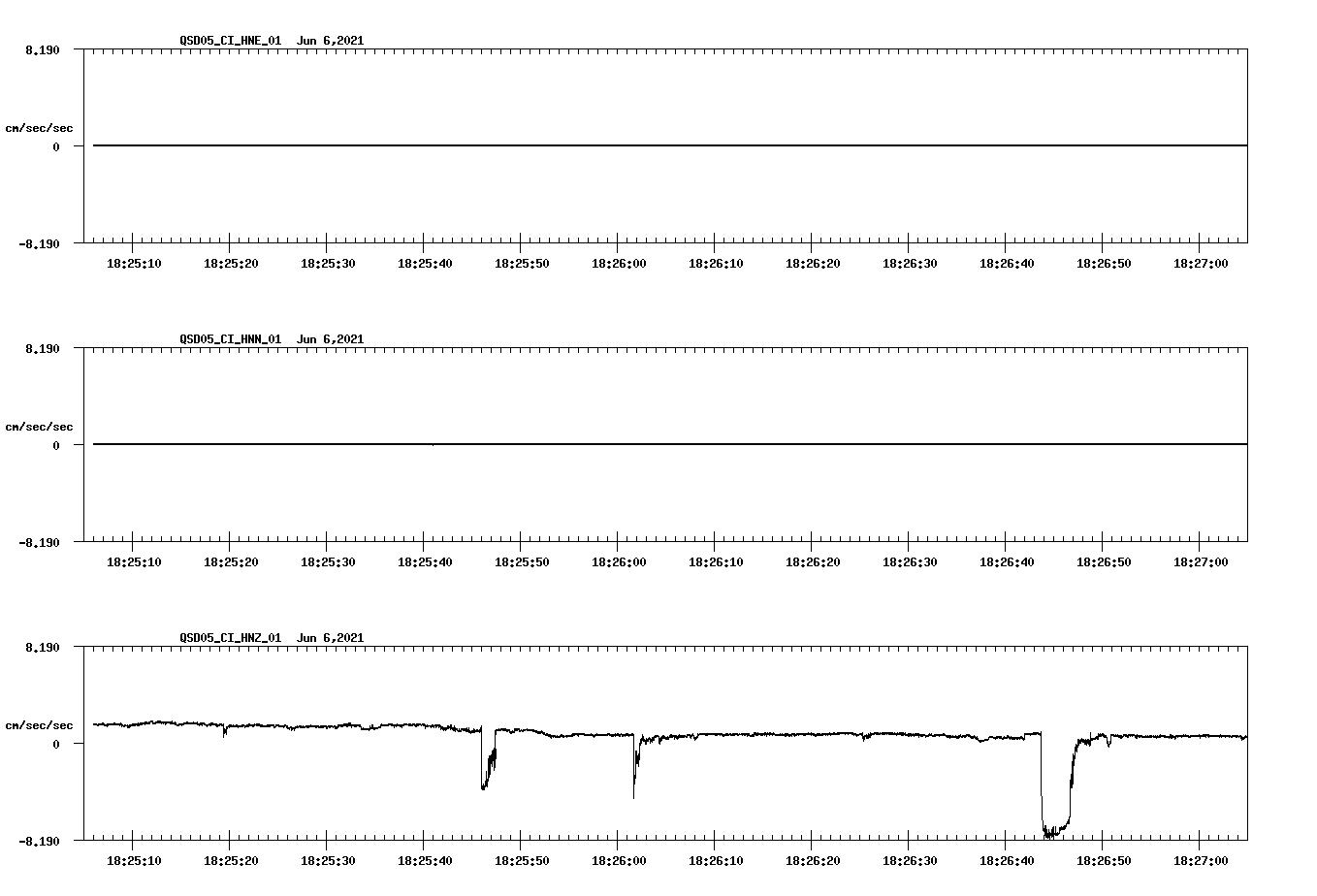Click the 18:26:50 time label under HNN plot
Image resolution: width=1317 pixels, height=896 pixels.
1104,561
